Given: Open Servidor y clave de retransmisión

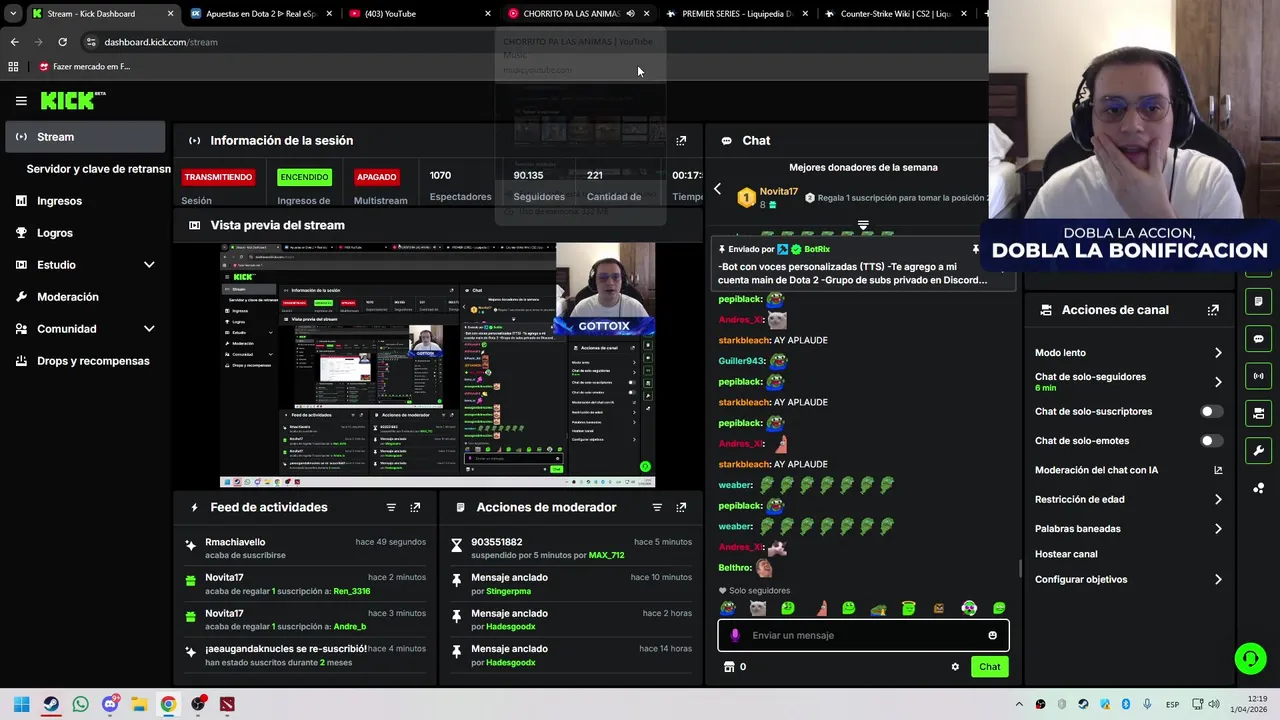Looking at the screenshot, I should [98, 169].
